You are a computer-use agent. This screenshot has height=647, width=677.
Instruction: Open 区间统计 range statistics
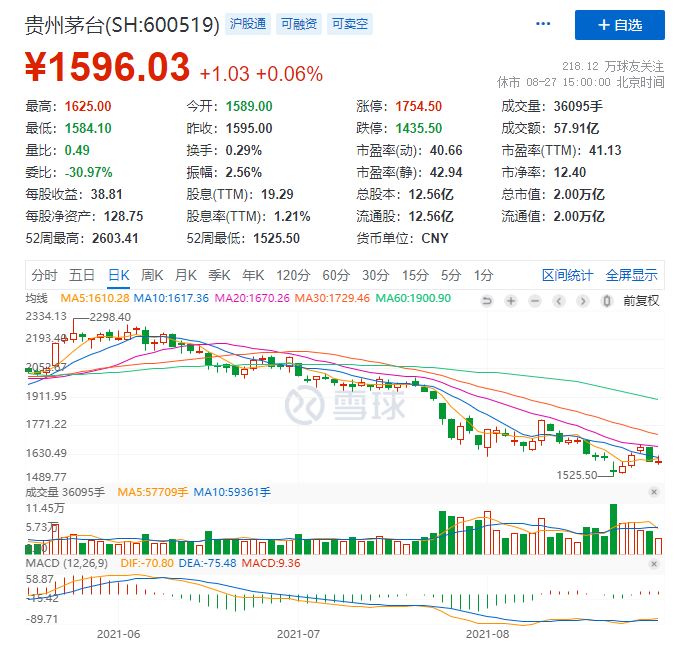(x=567, y=275)
